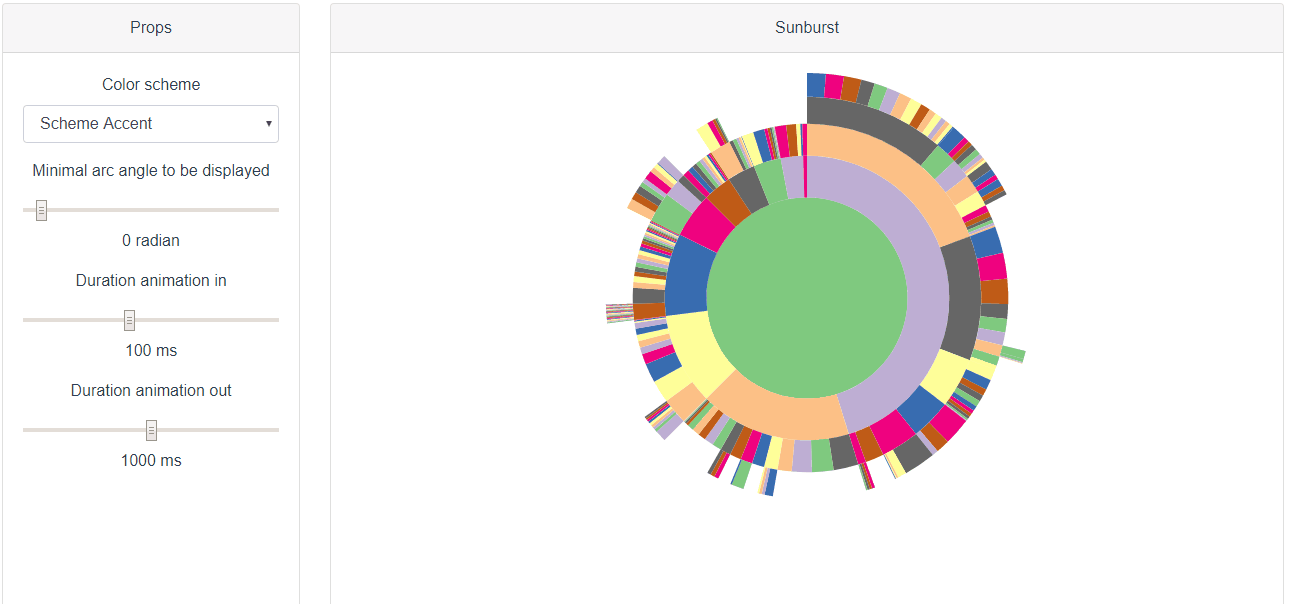Viewport: 1290px width, 604px height.
Task: Click the 100 ms value label
Action: coord(150,350)
